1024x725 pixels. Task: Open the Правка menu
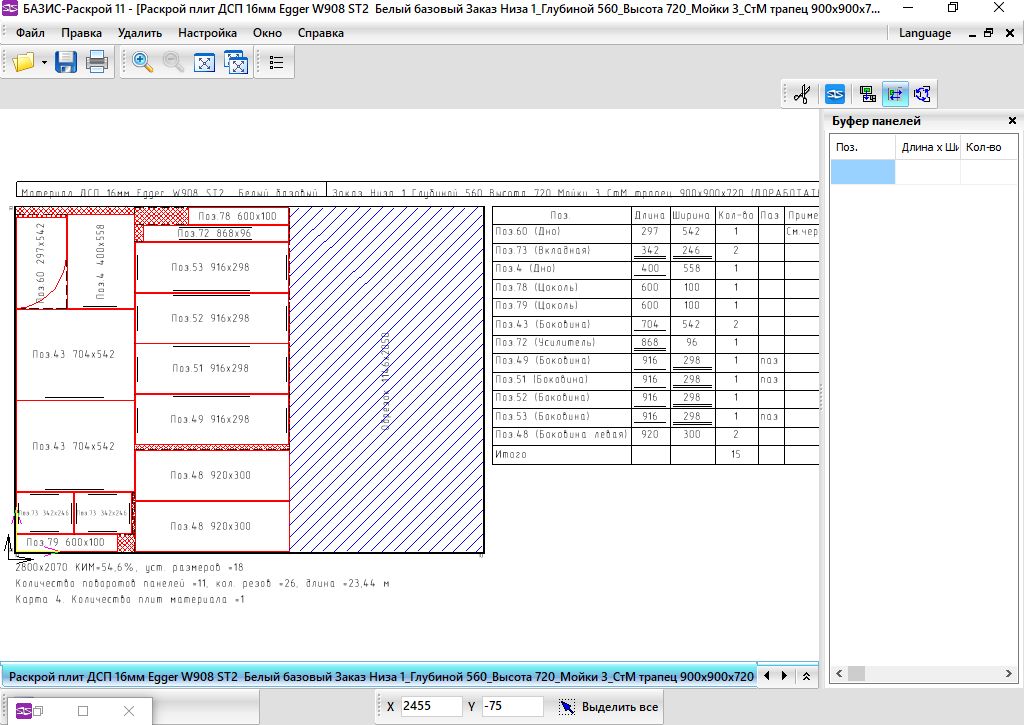coord(81,33)
